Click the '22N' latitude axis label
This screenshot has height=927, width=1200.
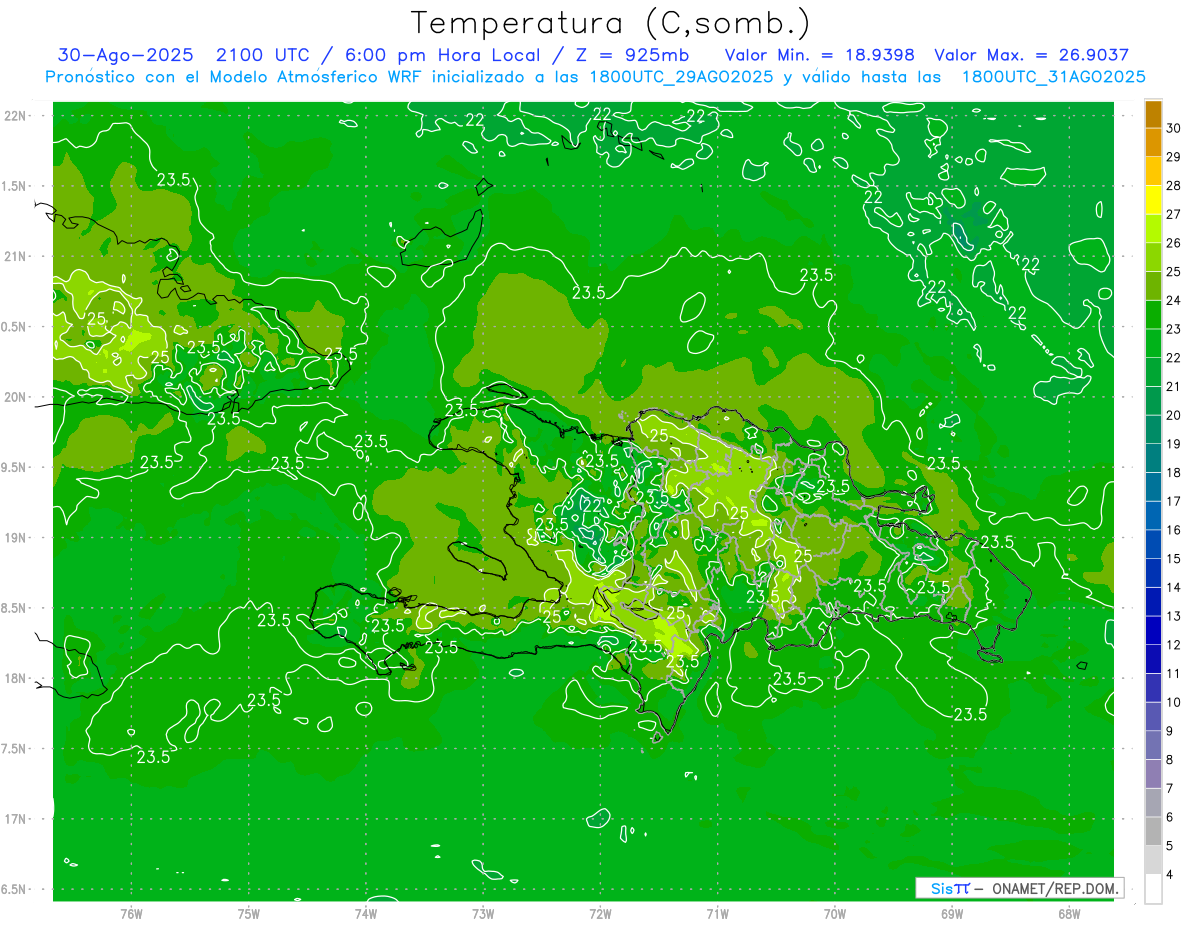(17, 116)
